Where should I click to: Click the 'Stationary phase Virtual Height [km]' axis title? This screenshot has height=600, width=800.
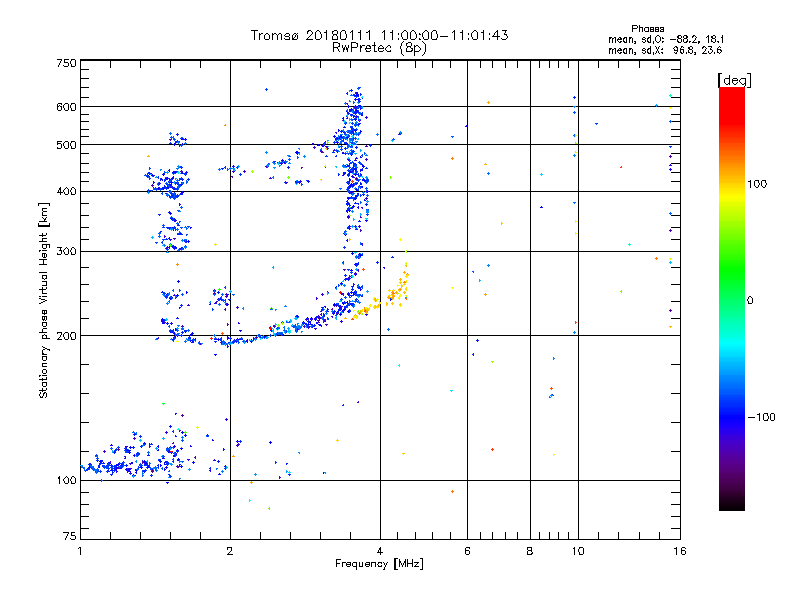tap(43, 301)
